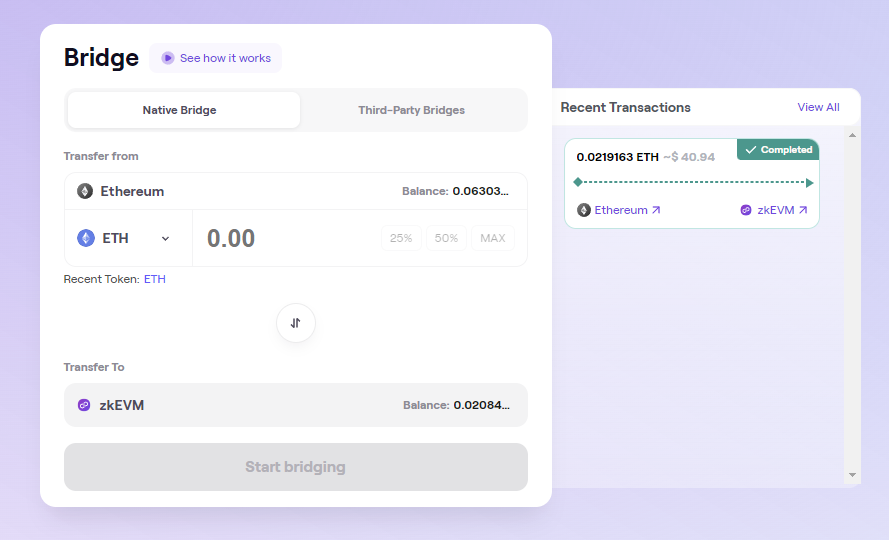Click the zkEVM balance 0.02084... value

[482, 405]
